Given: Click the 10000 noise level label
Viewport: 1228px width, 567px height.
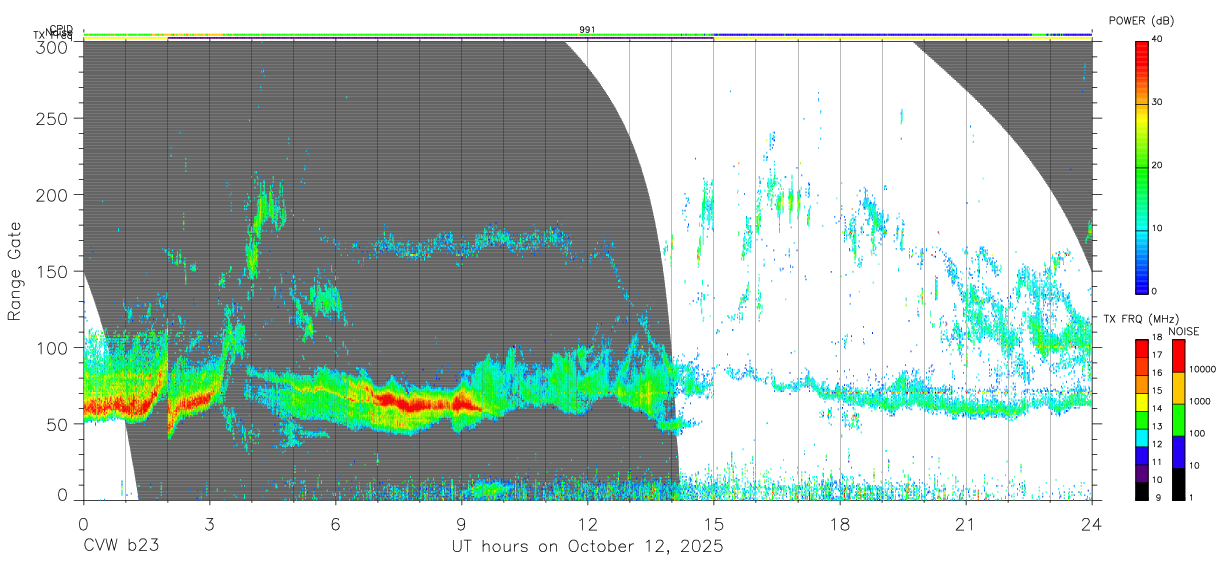Looking at the screenshot, I should tap(1203, 369).
